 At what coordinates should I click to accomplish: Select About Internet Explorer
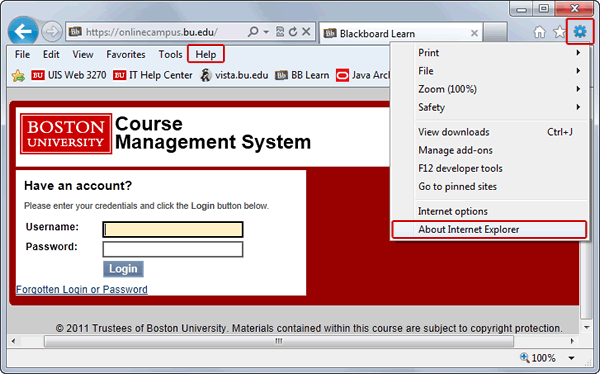point(489,229)
